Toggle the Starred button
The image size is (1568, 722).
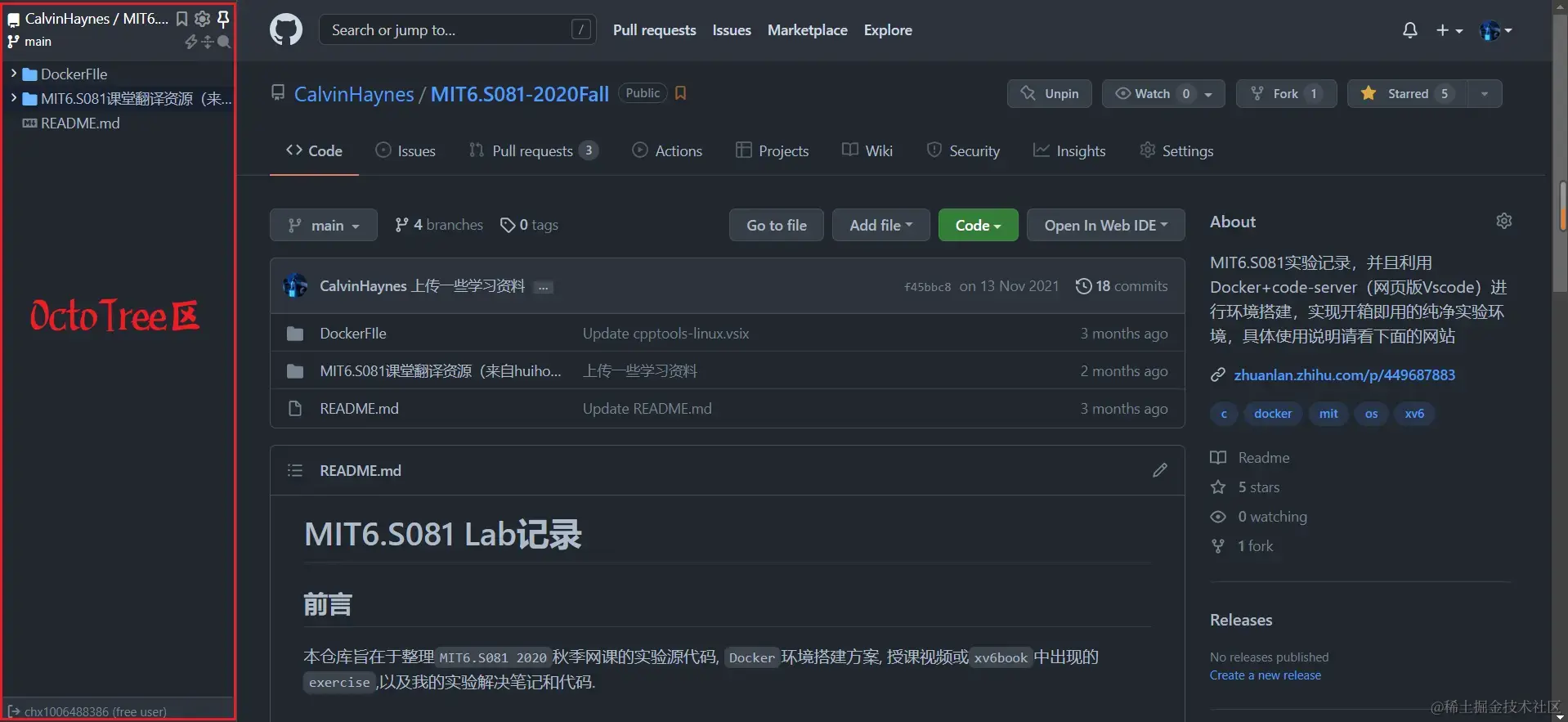1408,93
